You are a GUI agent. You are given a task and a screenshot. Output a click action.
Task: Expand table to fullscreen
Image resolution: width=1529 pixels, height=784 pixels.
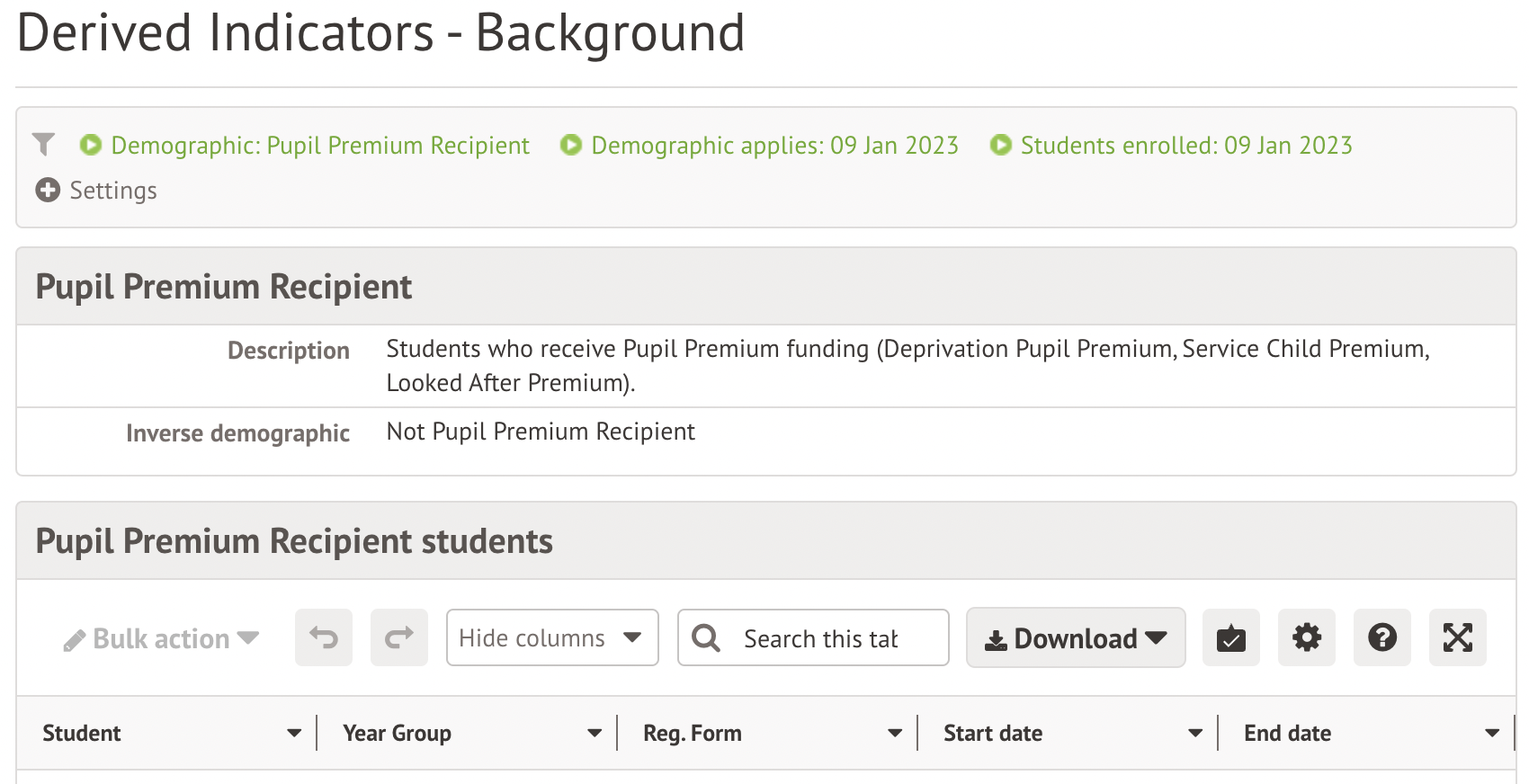click(x=1458, y=637)
